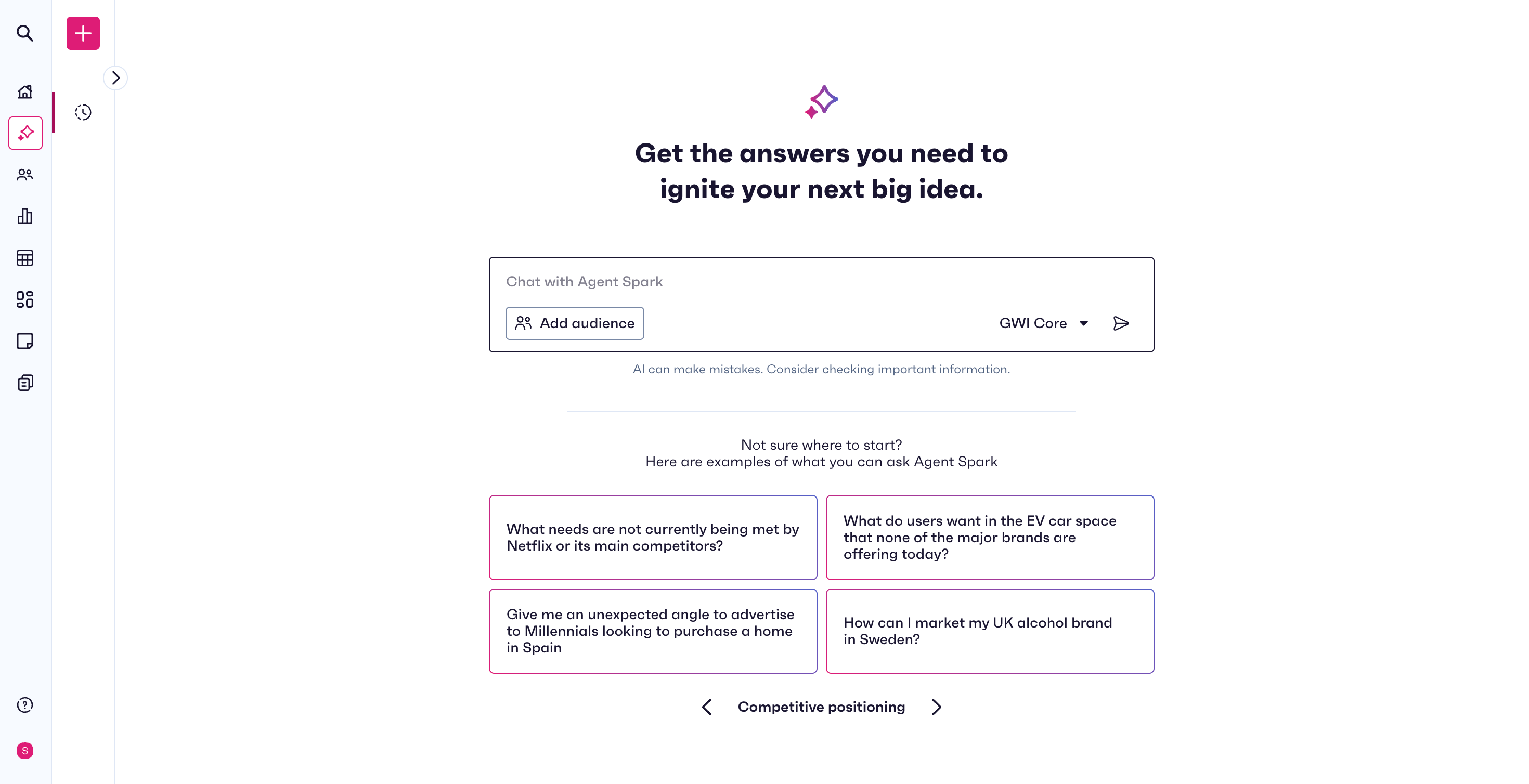Show previous example category before Competitive positioning
Image resolution: width=1529 pixels, height=784 pixels.
point(706,707)
